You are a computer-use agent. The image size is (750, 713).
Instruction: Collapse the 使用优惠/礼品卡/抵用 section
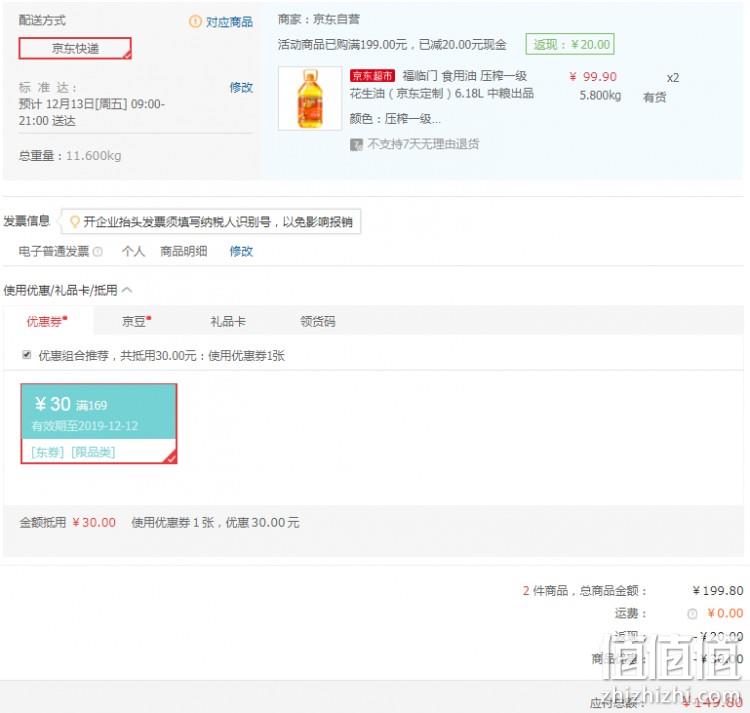(127, 290)
